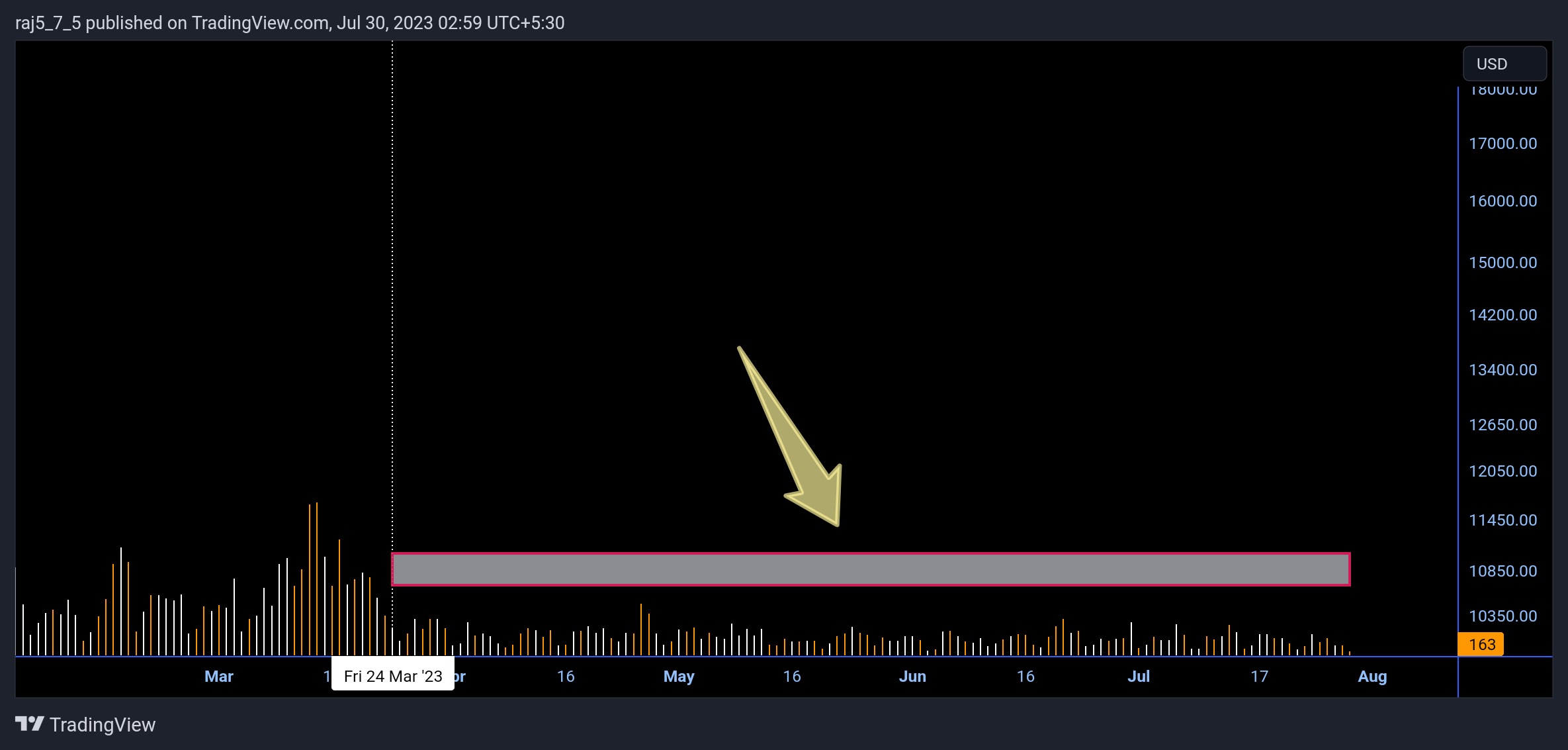
Task: Click the TradingView wordmark text
Action: point(103,725)
